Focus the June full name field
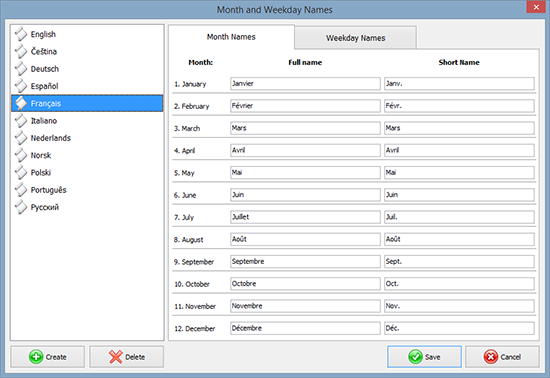The width and height of the screenshot is (550, 378). [x=305, y=195]
